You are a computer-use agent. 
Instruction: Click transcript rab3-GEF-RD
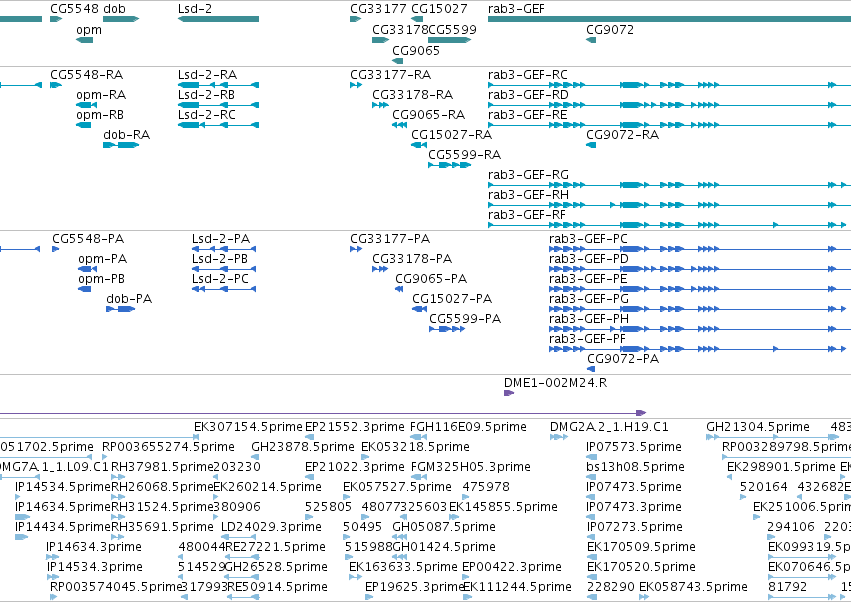pos(528,94)
